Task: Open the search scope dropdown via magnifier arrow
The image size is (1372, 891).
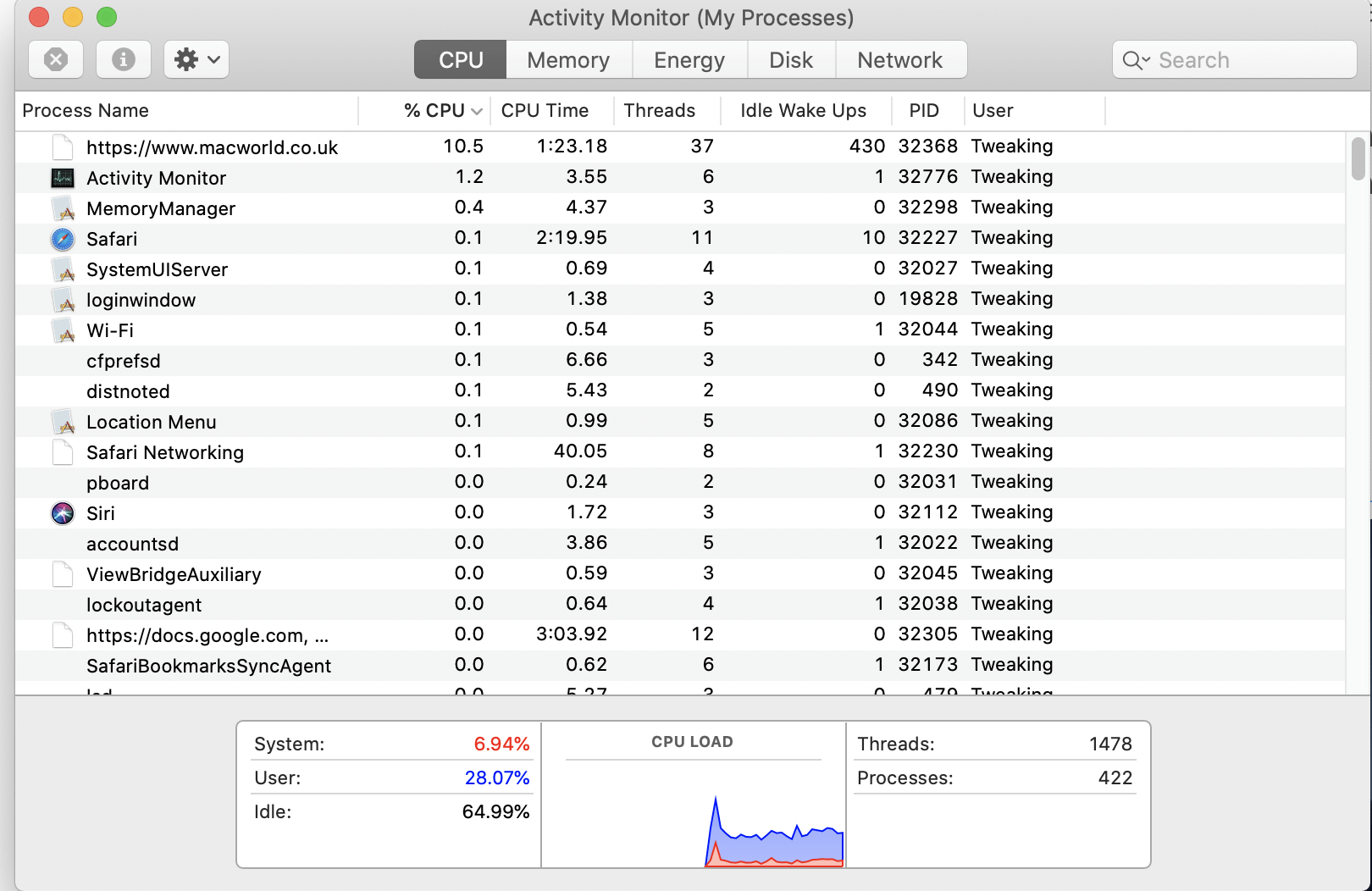Action: point(1136,59)
